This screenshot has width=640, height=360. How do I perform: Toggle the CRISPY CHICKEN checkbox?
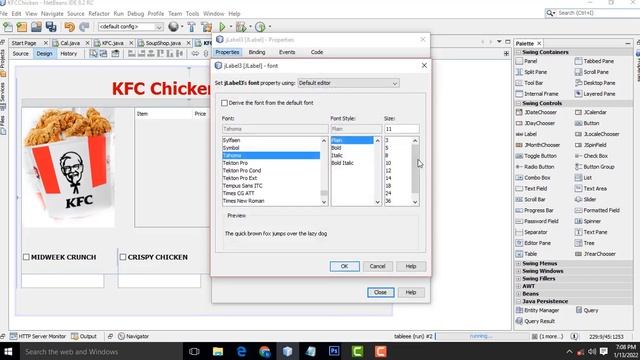click(x=123, y=257)
